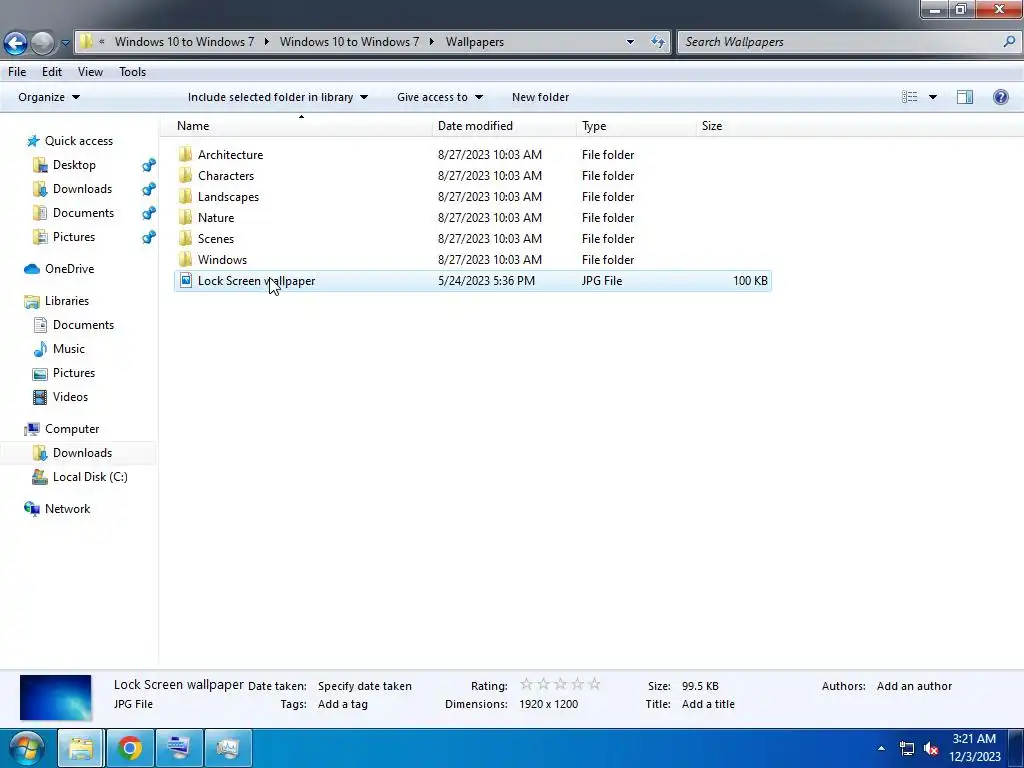Open the Edit menu
Screen dimensions: 1024x768
[52, 72]
